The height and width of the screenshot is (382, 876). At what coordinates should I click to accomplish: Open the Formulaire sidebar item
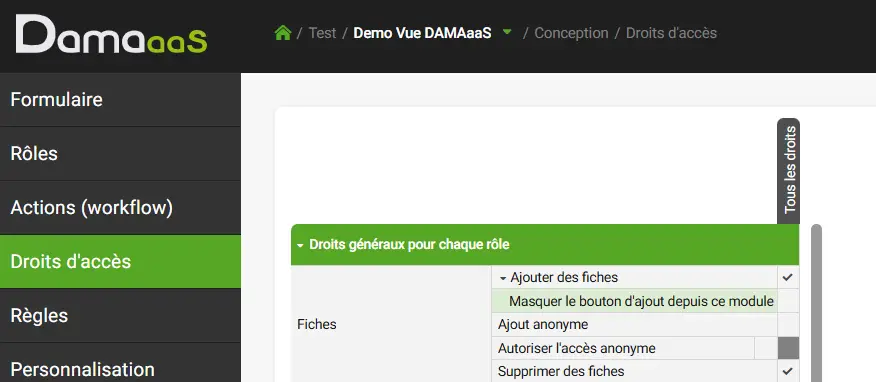click(120, 99)
